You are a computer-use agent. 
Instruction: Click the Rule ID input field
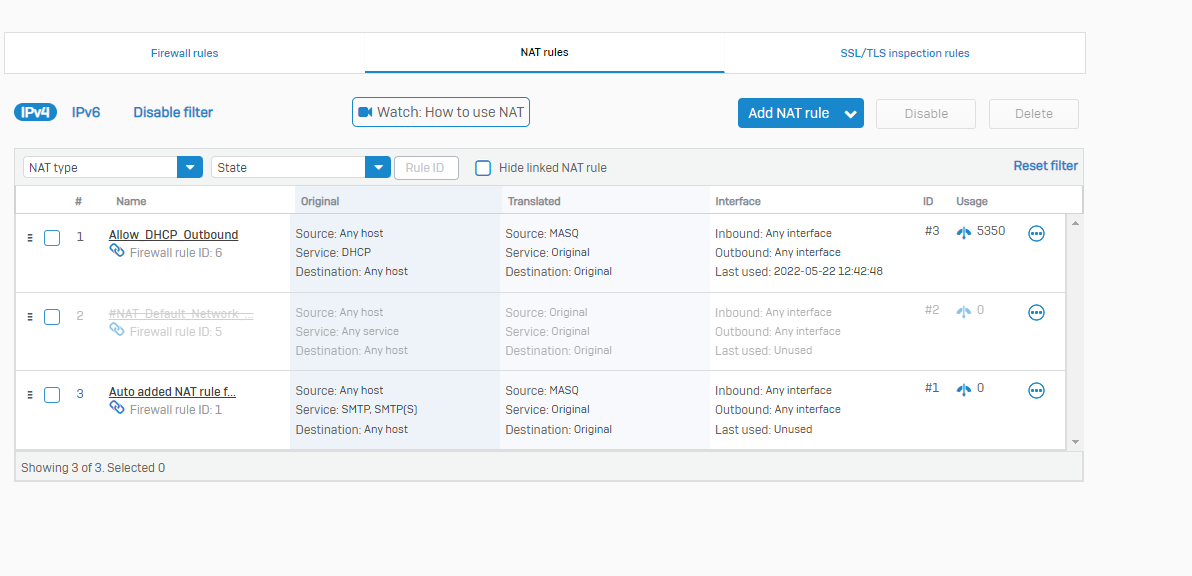(x=426, y=168)
